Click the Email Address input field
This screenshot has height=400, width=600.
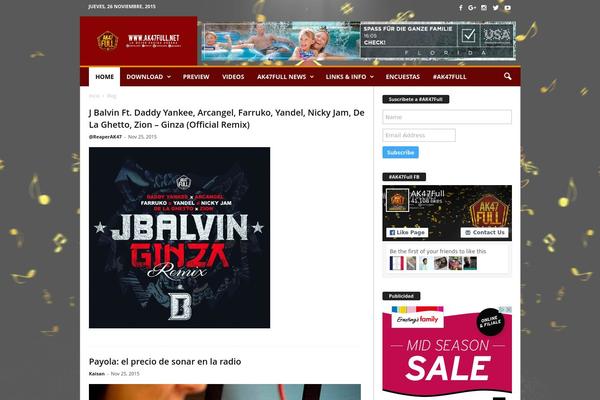click(x=419, y=135)
